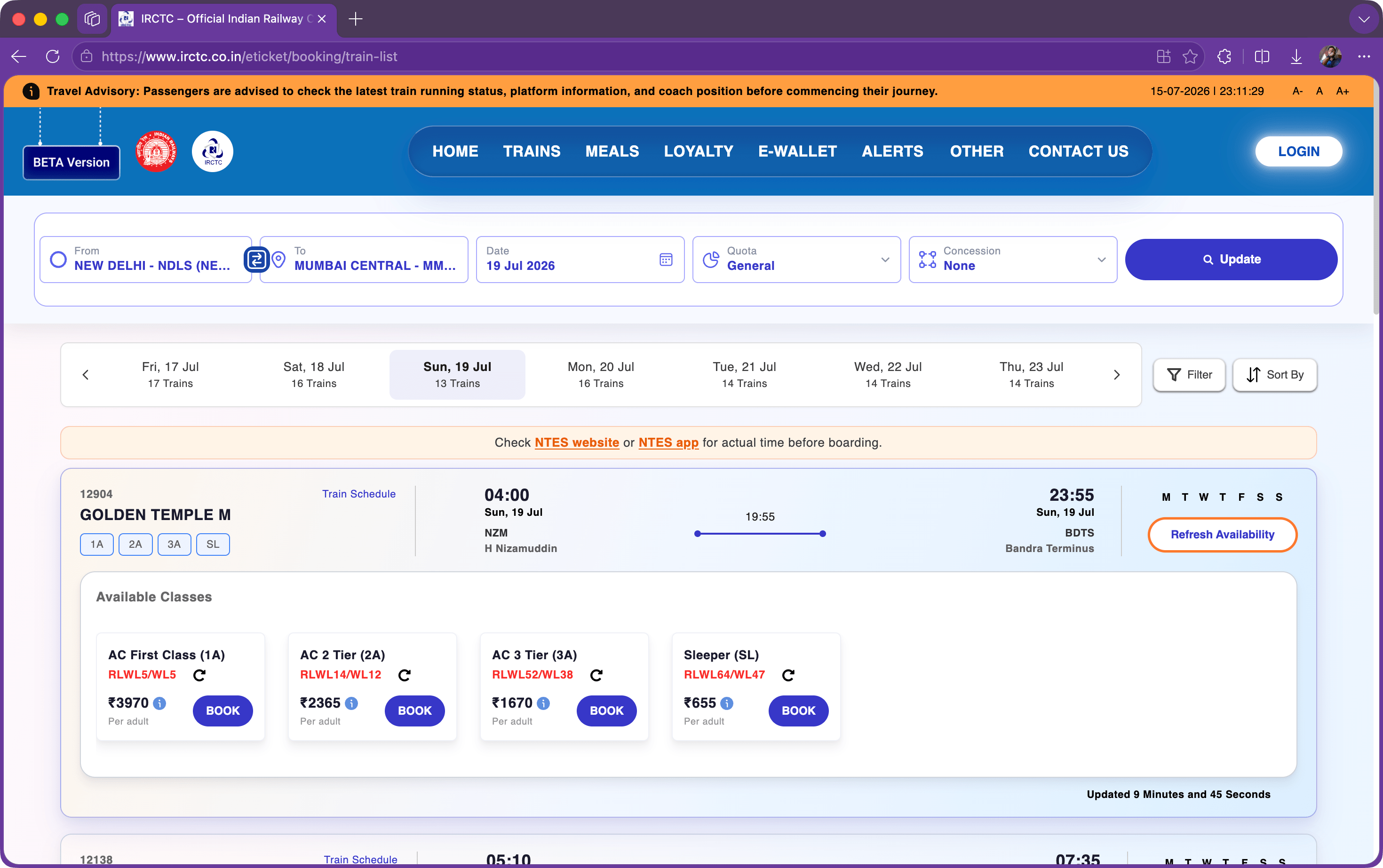Expand the browser tab list chevron
Image resolution: width=1383 pixels, height=868 pixels.
(x=1363, y=19)
